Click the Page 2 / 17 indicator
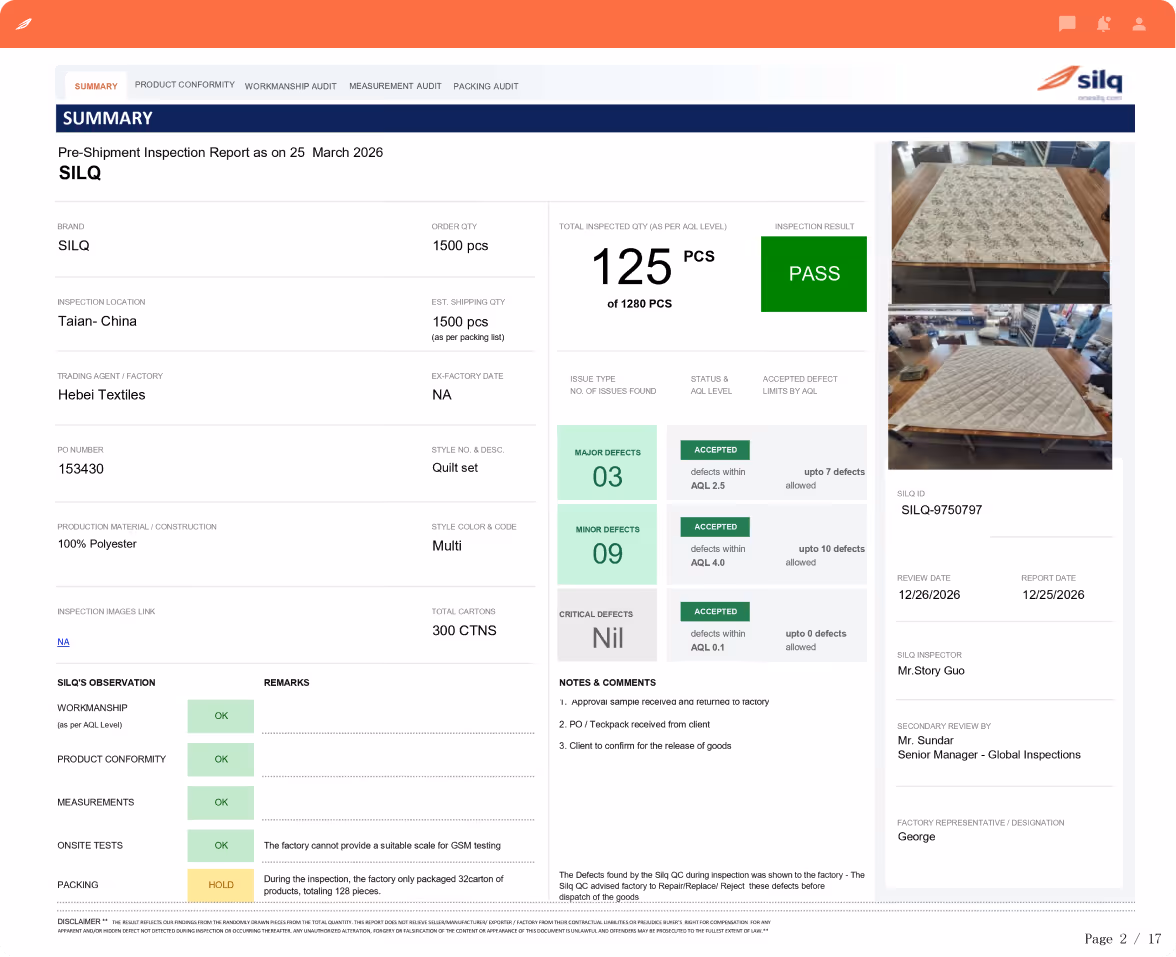Screen dimensions: 1176x957 click(x=1122, y=939)
